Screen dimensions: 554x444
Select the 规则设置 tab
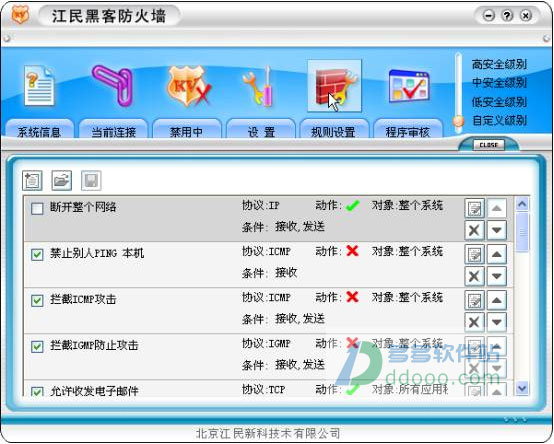(334, 129)
